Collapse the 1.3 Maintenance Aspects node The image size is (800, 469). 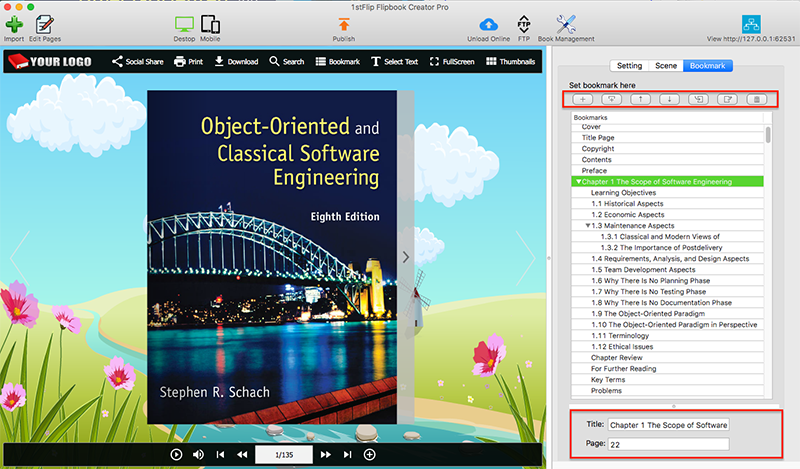(588, 226)
